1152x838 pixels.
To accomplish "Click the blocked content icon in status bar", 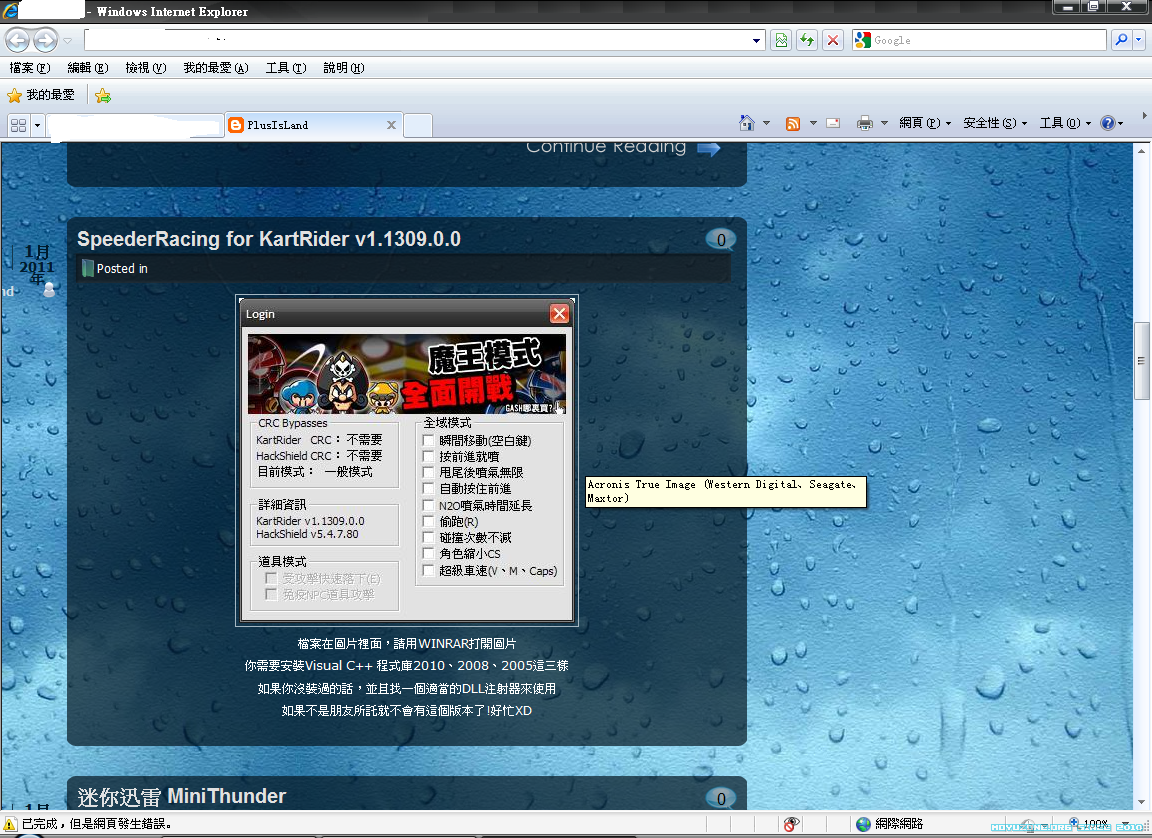I will click(x=791, y=824).
